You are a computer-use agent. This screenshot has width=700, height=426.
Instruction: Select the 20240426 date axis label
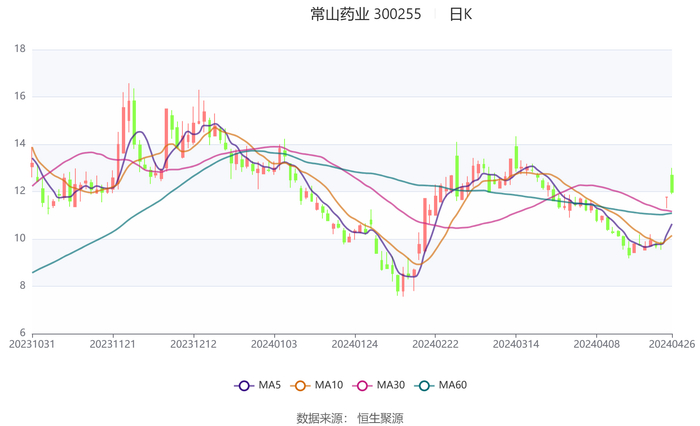click(x=670, y=344)
